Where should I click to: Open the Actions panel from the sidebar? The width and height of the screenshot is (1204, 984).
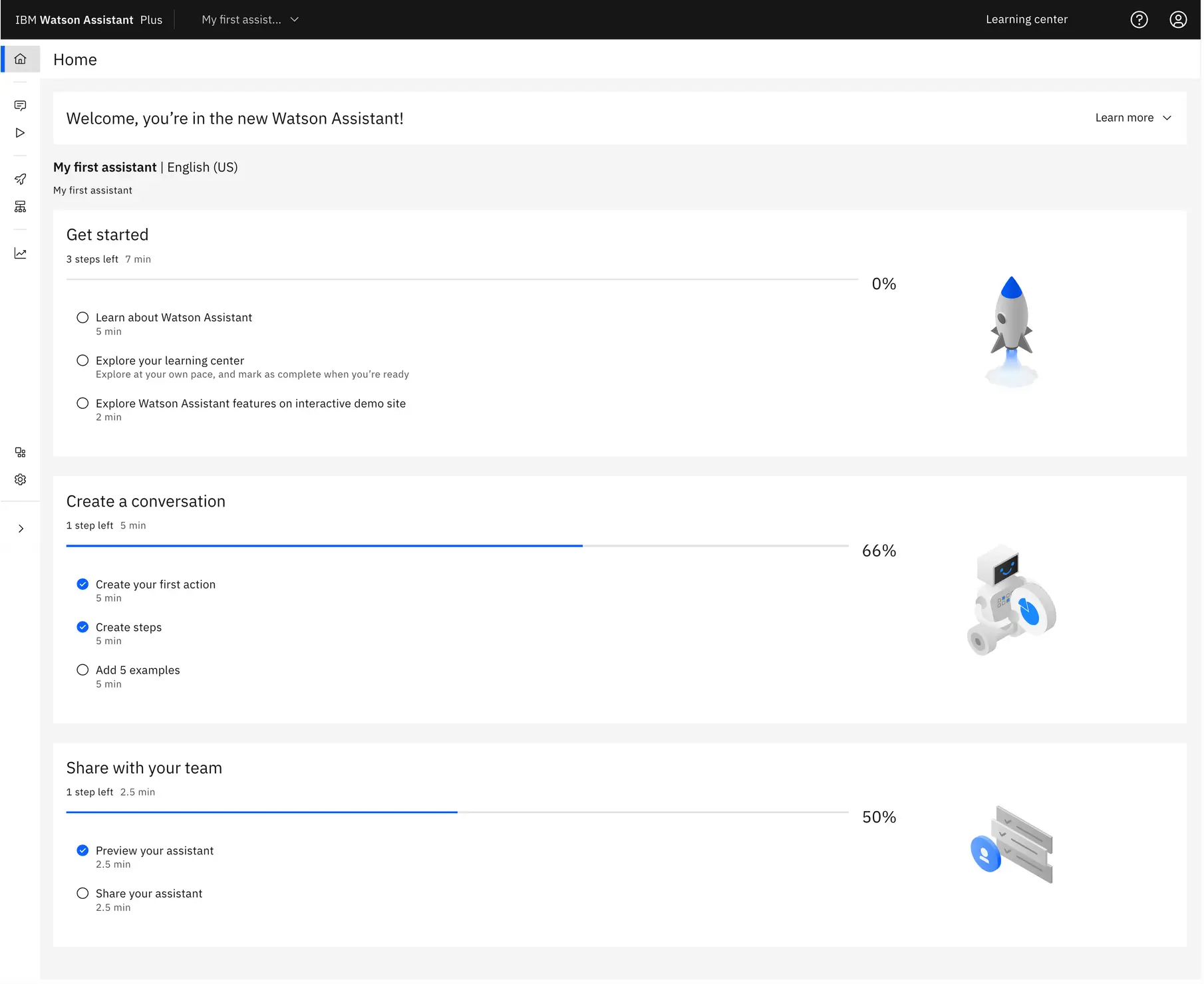tap(20, 105)
